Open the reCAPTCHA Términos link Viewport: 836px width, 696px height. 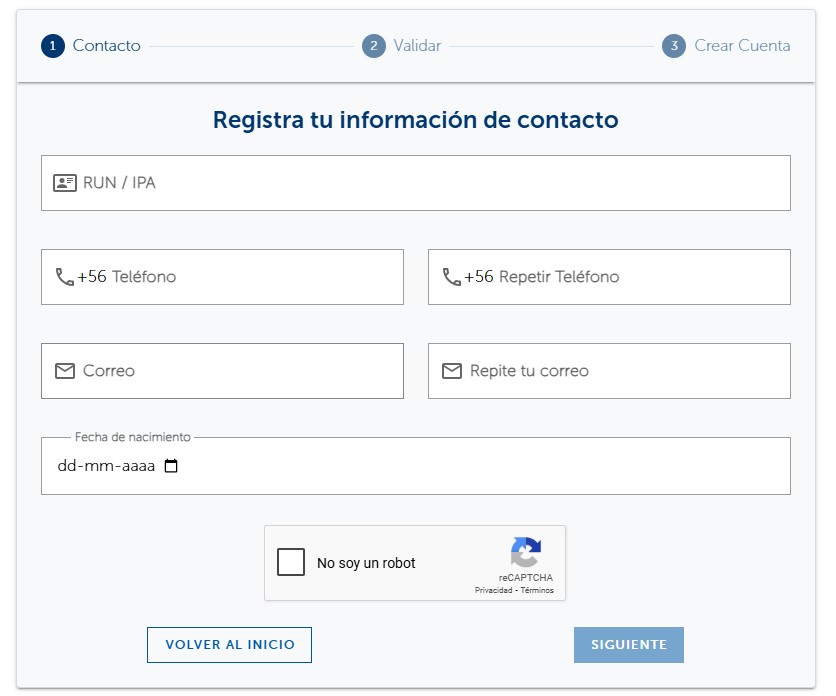(537, 591)
